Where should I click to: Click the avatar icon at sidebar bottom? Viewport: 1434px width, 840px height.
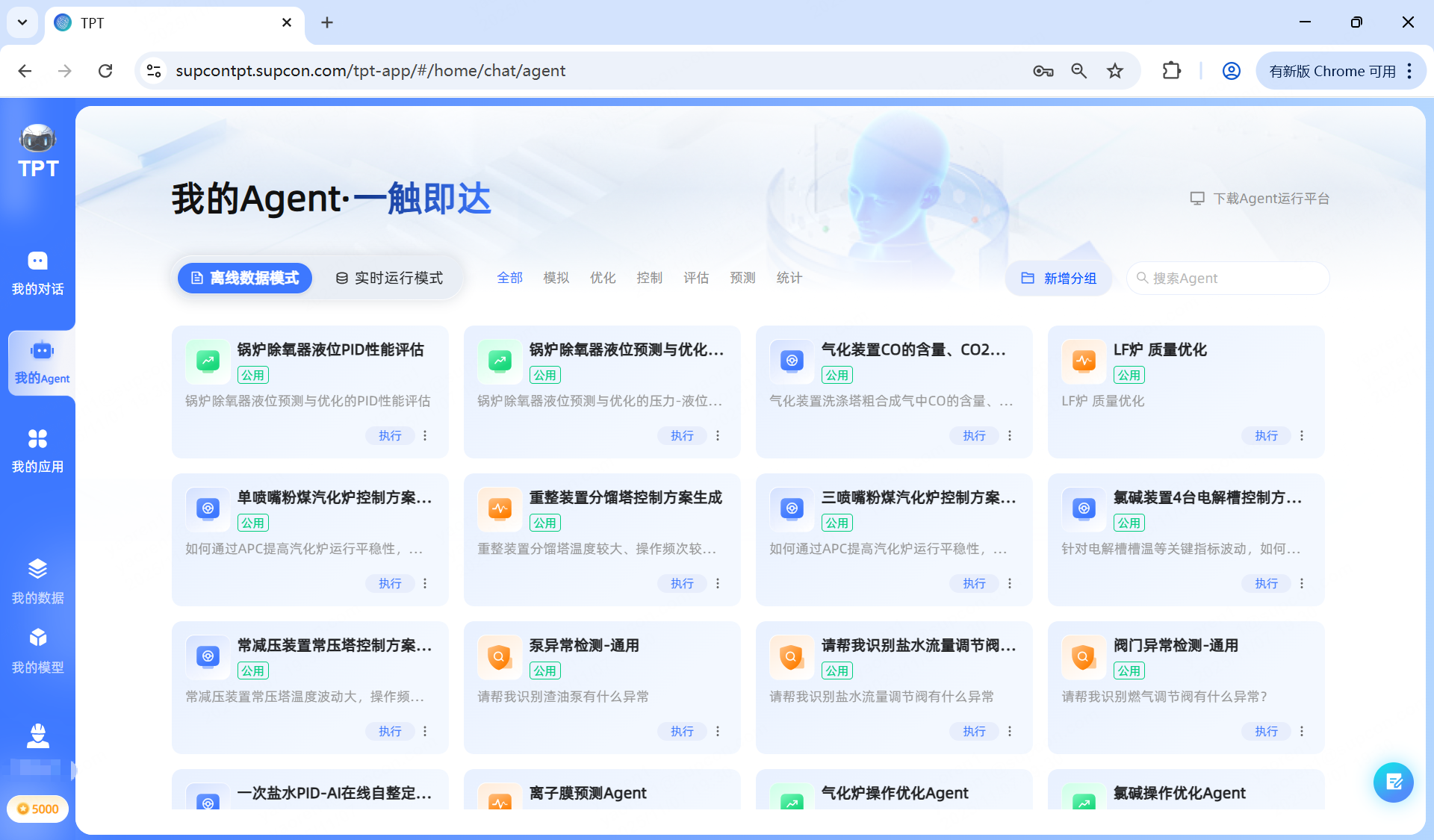(37, 736)
